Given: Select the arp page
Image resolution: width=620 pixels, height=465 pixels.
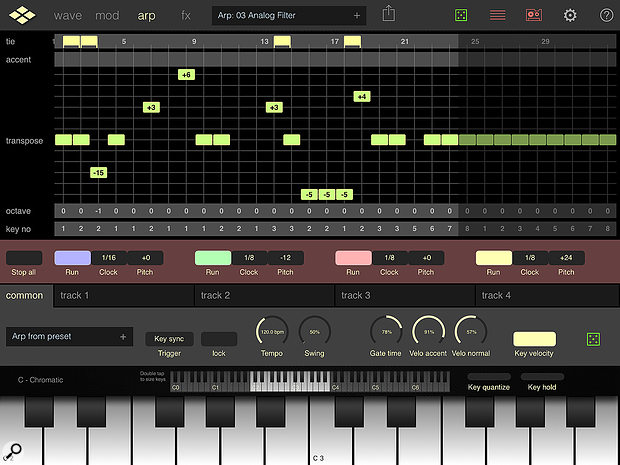Looking at the screenshot, I should coord(146,16).
